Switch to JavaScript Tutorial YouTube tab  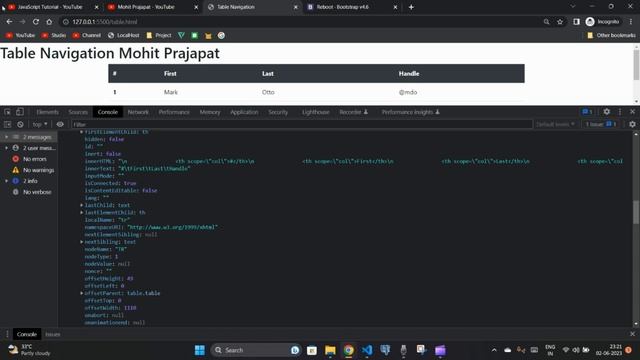point(51,7)
